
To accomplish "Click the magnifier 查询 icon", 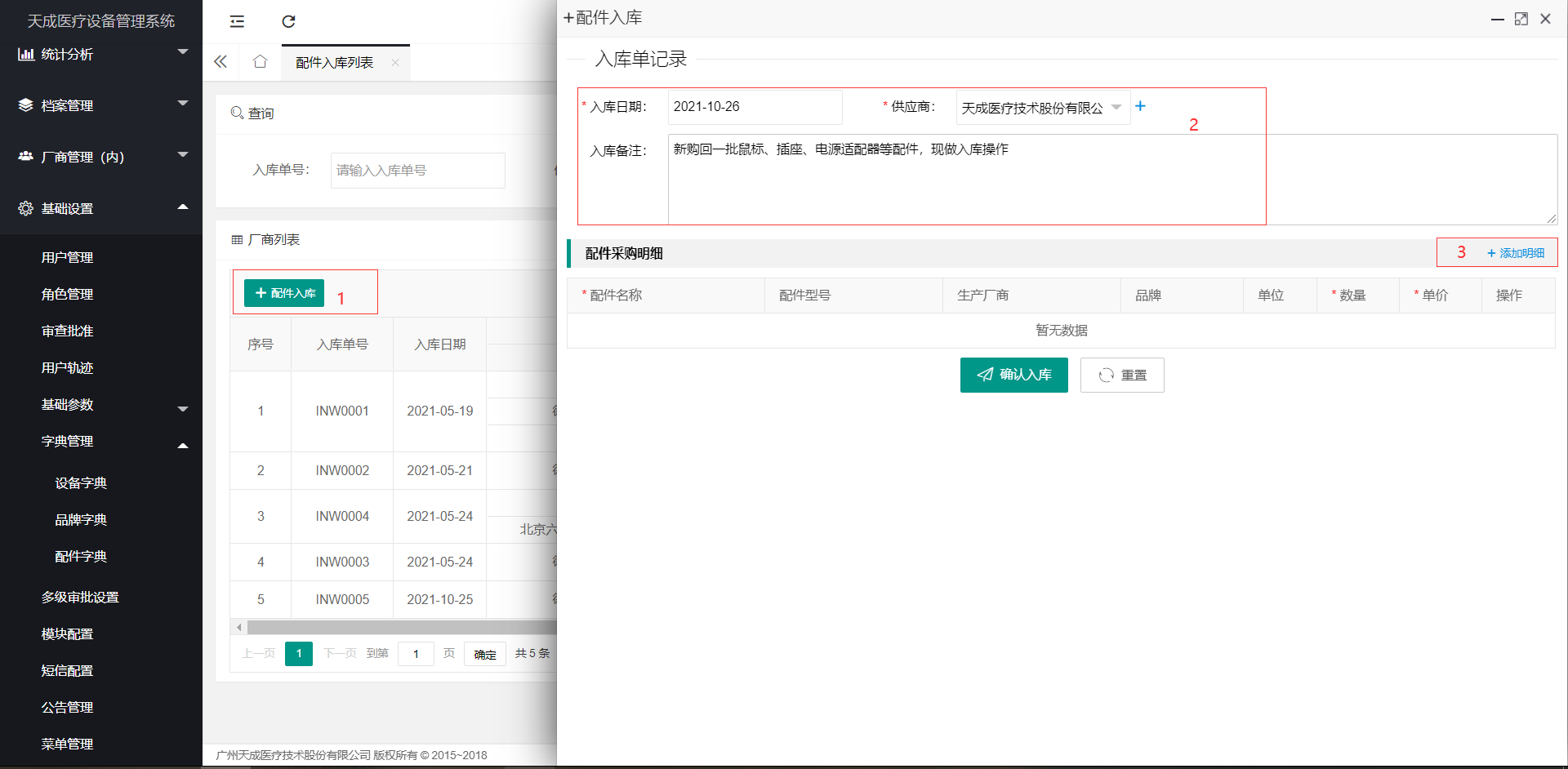I will (x=237, y=113).
